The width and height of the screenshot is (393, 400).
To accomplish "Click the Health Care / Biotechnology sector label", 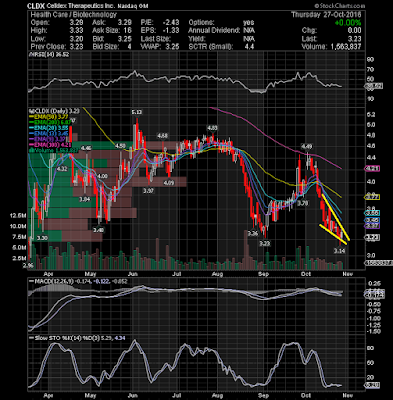I will click(74, 15).
